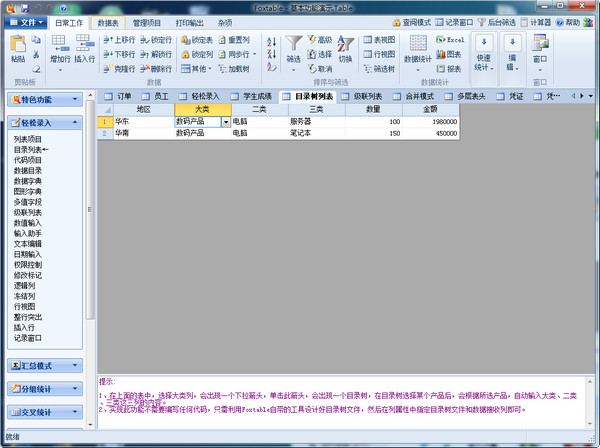Viewport: 600px width, 448px height.
Task: Select 日期输入 in the sidebar list
Action: pyautogui.click(x=28, y=255)
